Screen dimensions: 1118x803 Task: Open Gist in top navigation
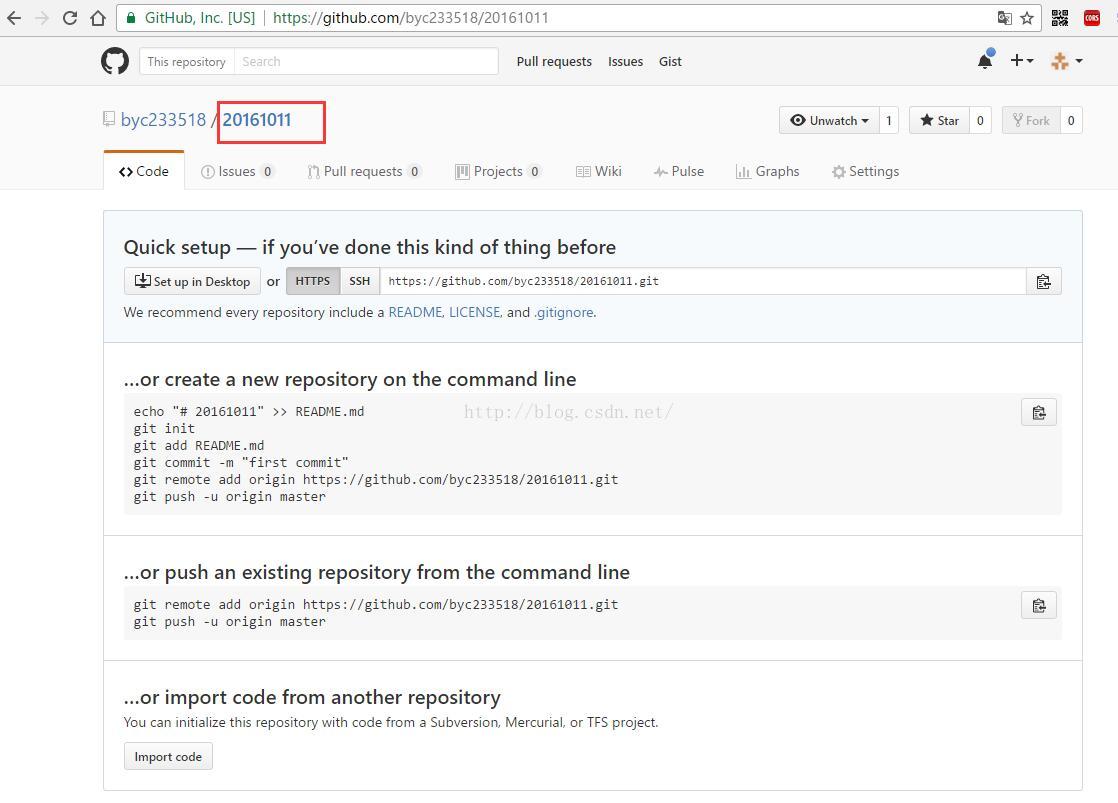coord(670,61)
